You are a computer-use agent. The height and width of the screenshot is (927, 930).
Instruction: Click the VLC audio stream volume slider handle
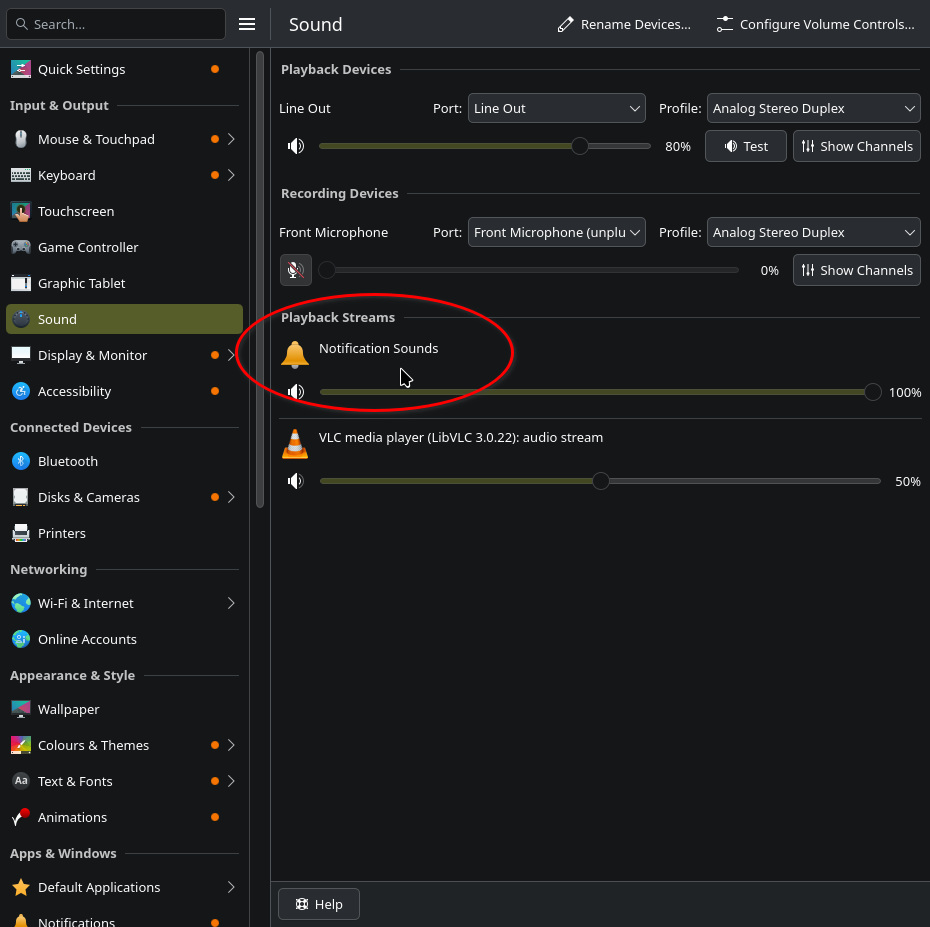pyautogui.click(x=600, y=481)
